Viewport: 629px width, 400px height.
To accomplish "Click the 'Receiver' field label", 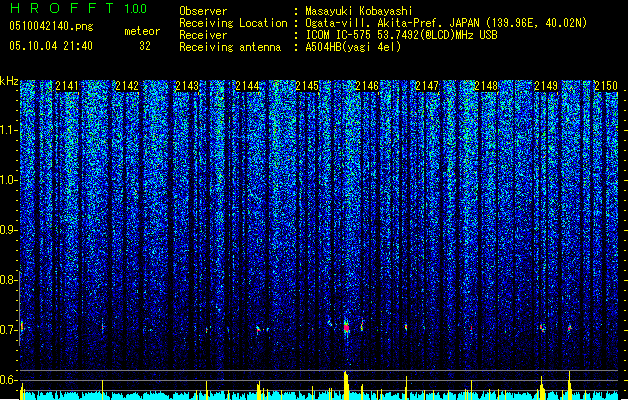I will pyautogui.click(x=203, y=35).
